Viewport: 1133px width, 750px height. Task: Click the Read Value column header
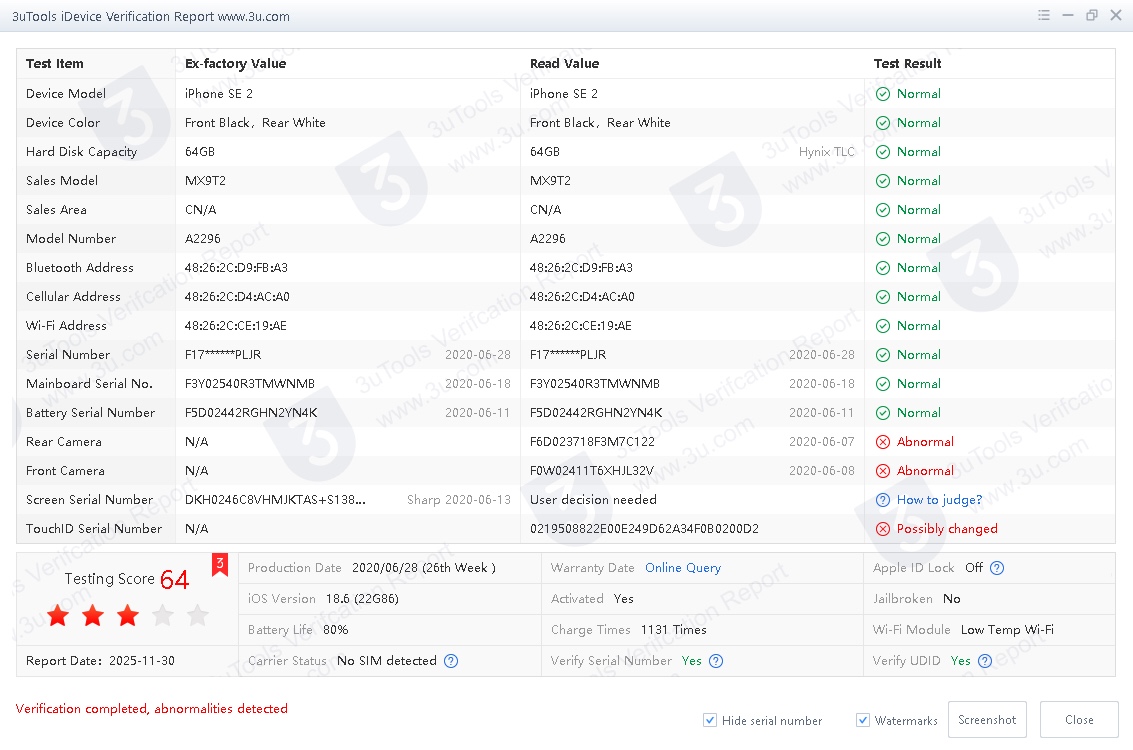(x=564, y=64)
